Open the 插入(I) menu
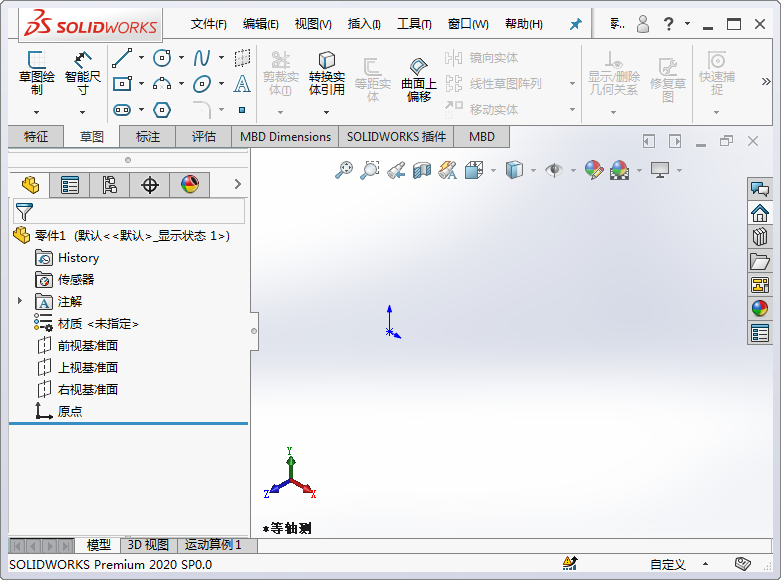Viewport: 781px width, 580px height. coord(364,24)
